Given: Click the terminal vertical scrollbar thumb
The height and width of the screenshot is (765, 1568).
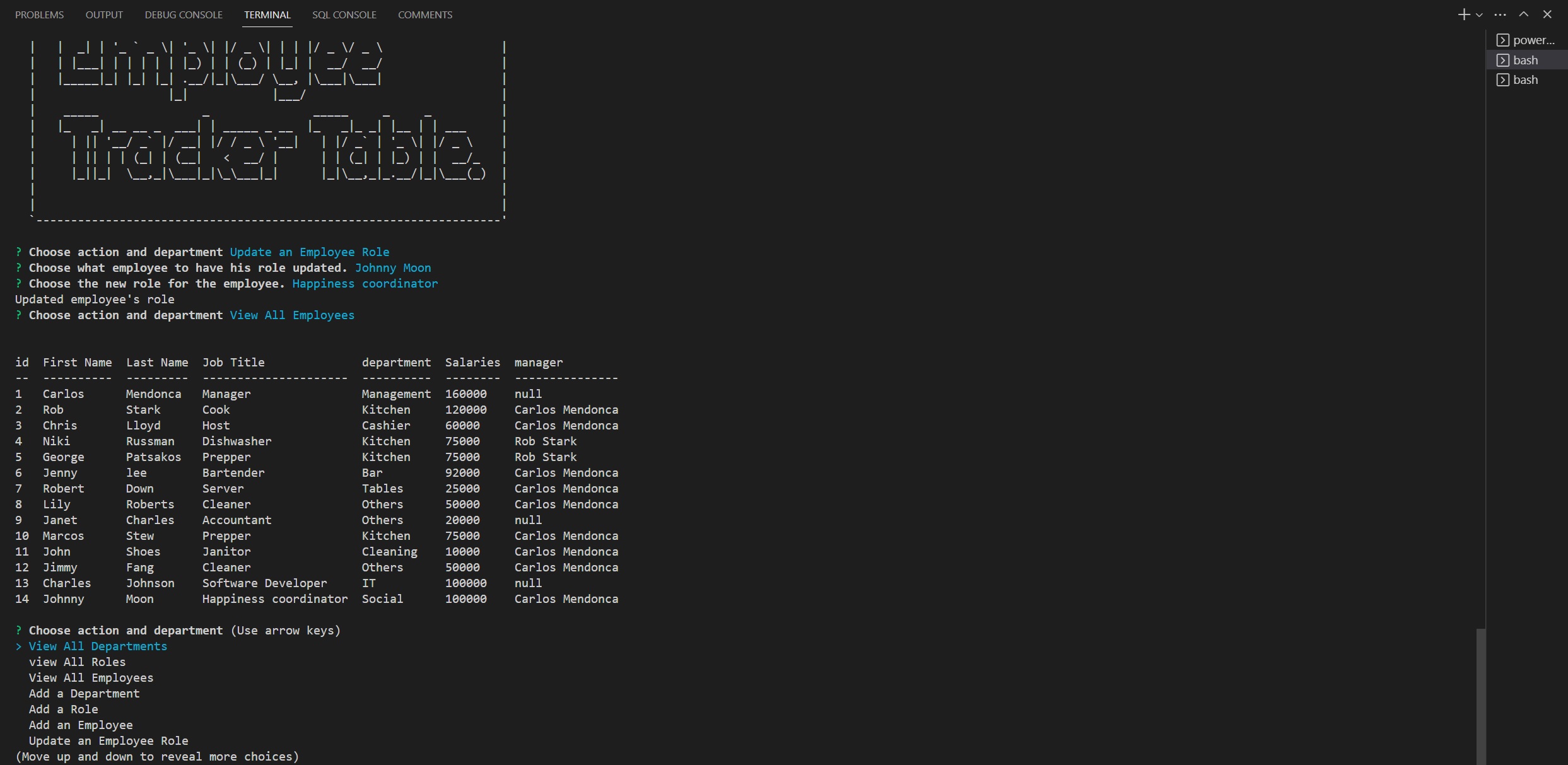Looking at the screenshot, I should tap(1481, 696).
